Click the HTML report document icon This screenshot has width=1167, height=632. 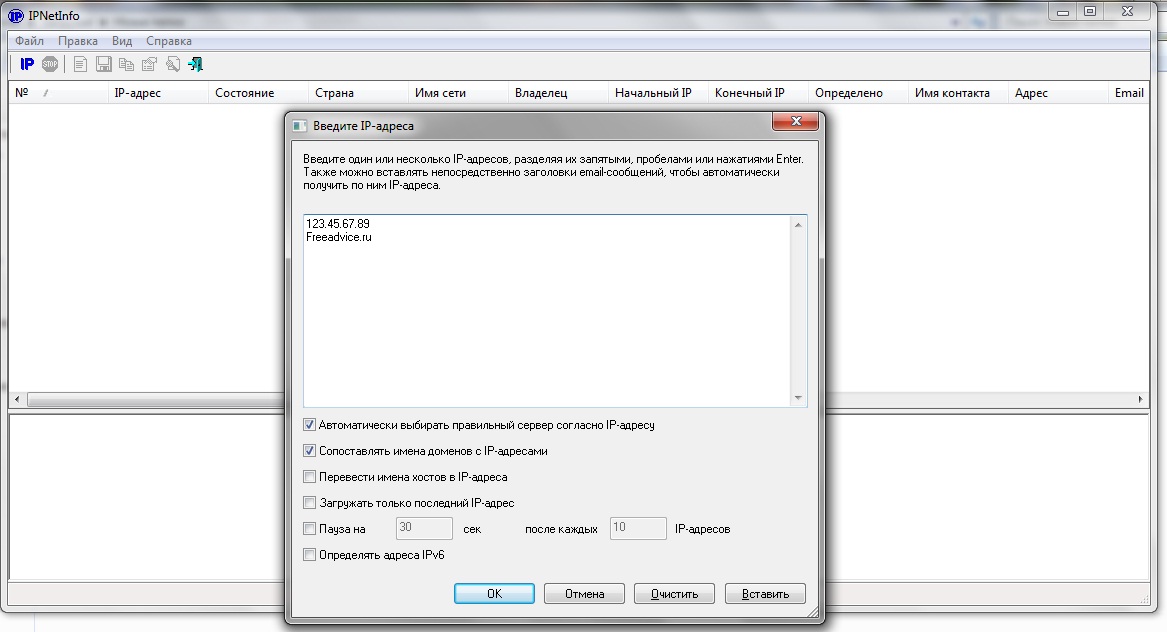coord(80,64)
